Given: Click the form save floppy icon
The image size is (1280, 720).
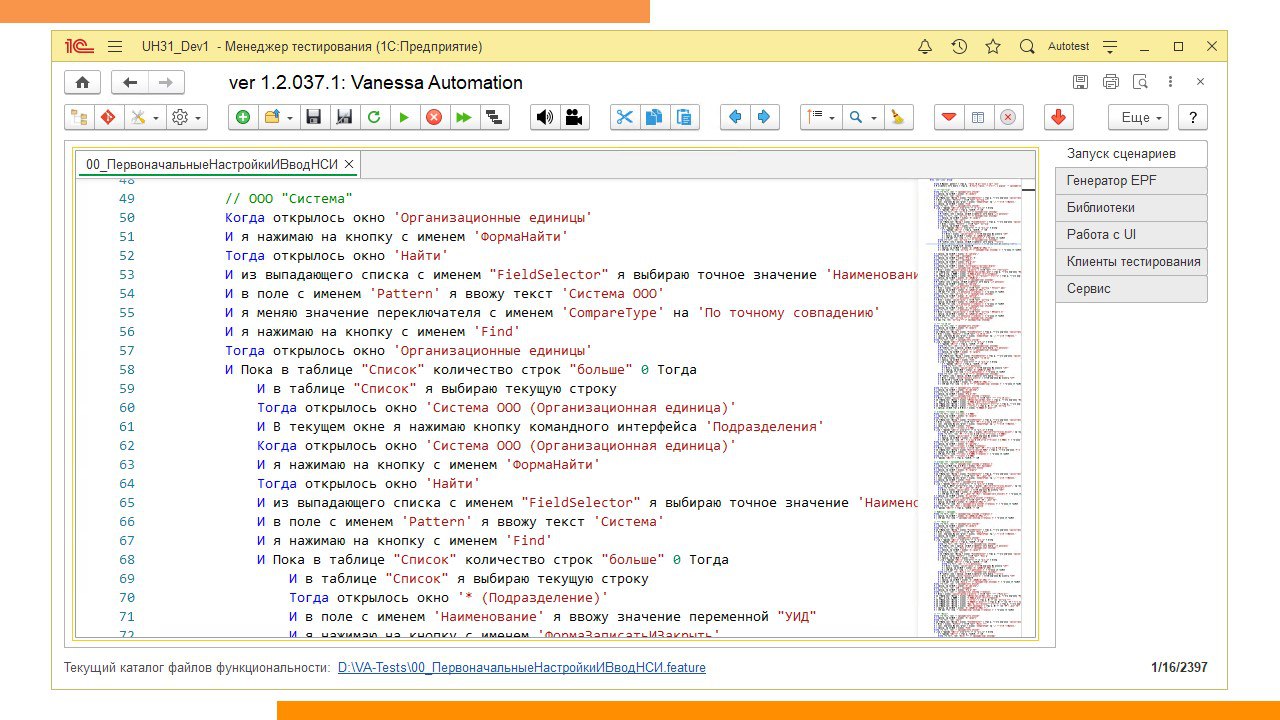Looking at the screenshot, I should click(x=1080, y=82).
